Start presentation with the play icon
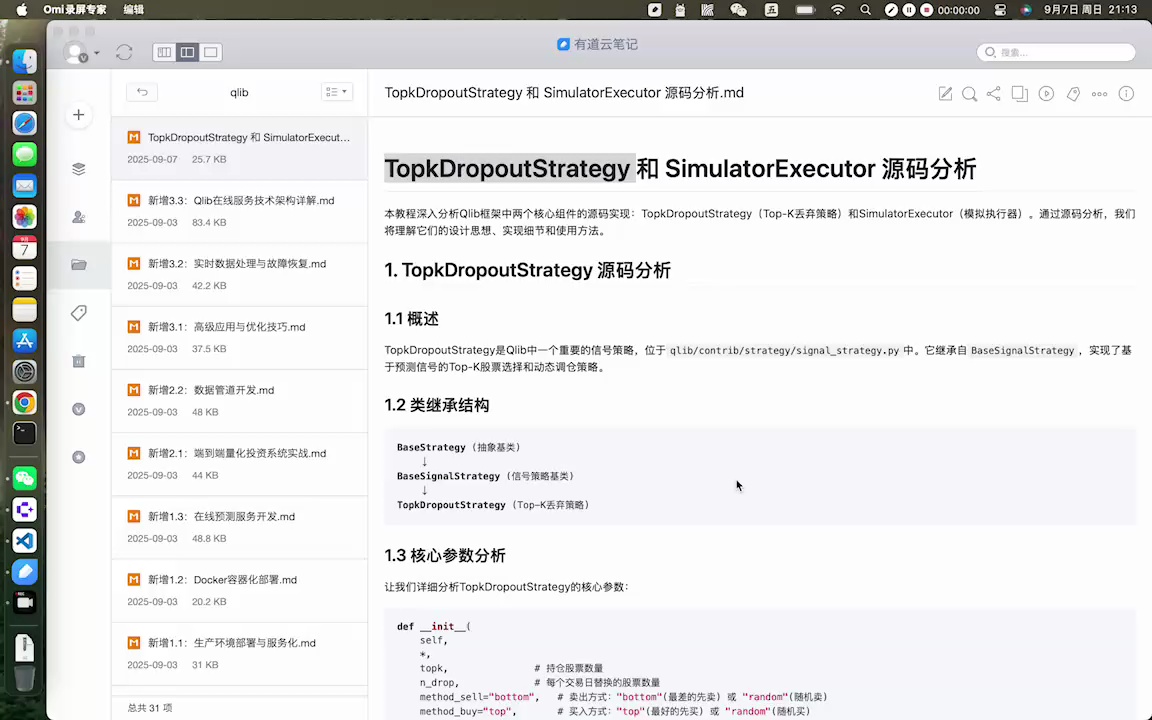 click(1044, 93)
